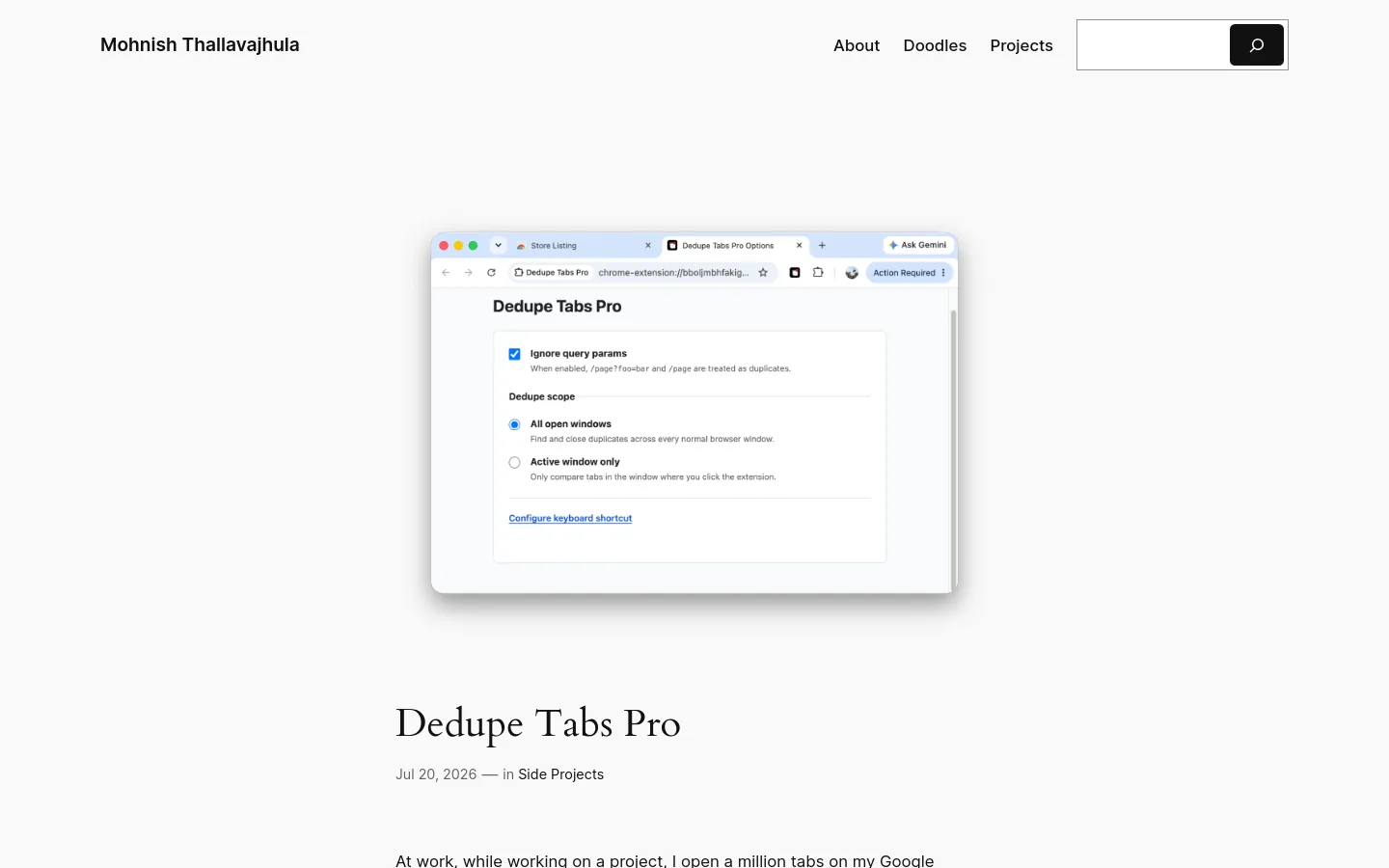Click the 'Jul 20, 2026' post date
This screenshot has height=868, width=1389.
436,774
